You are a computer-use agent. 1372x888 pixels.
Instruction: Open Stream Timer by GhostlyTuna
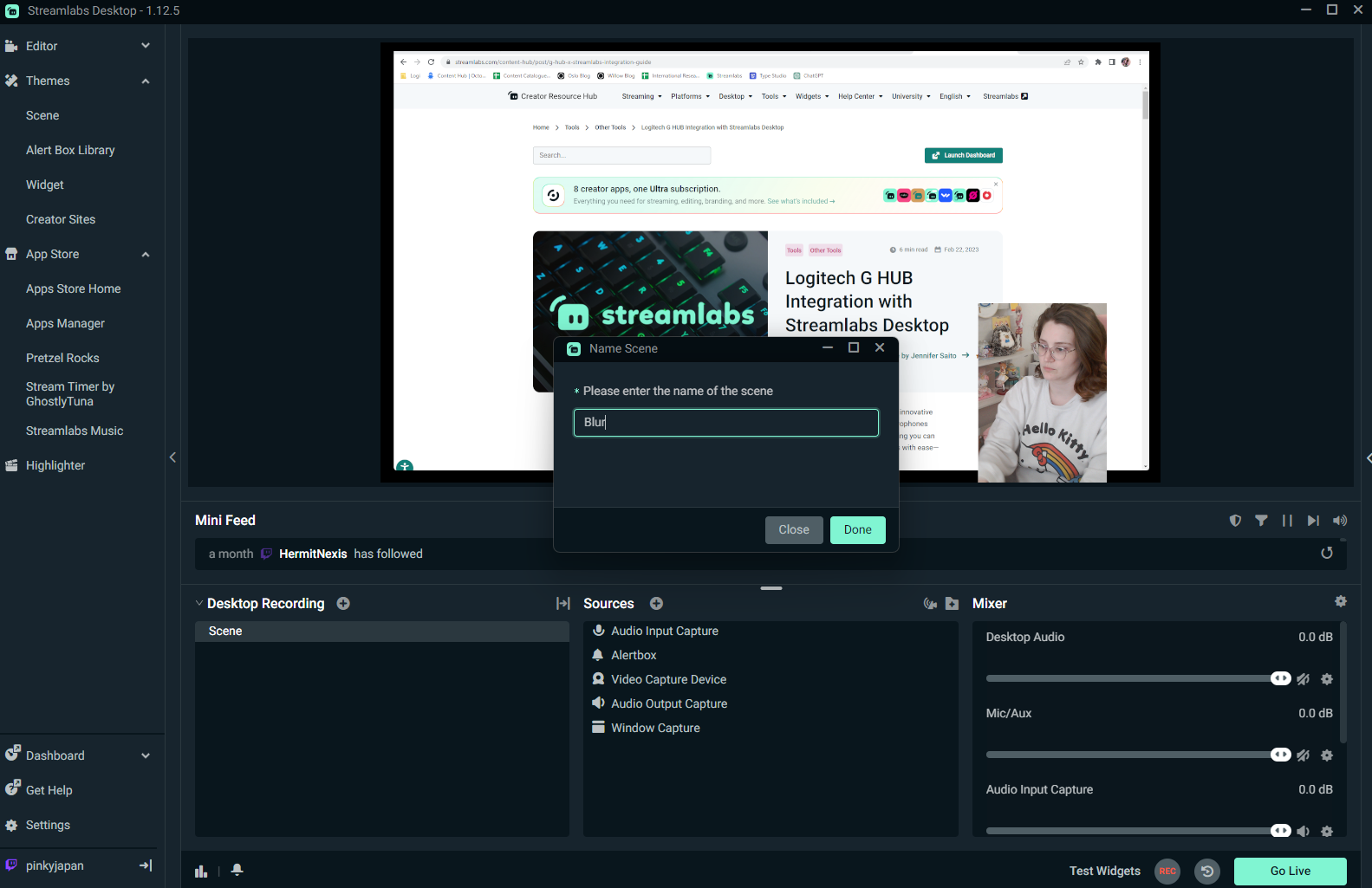pyautogui.click(x=70, y=394)
